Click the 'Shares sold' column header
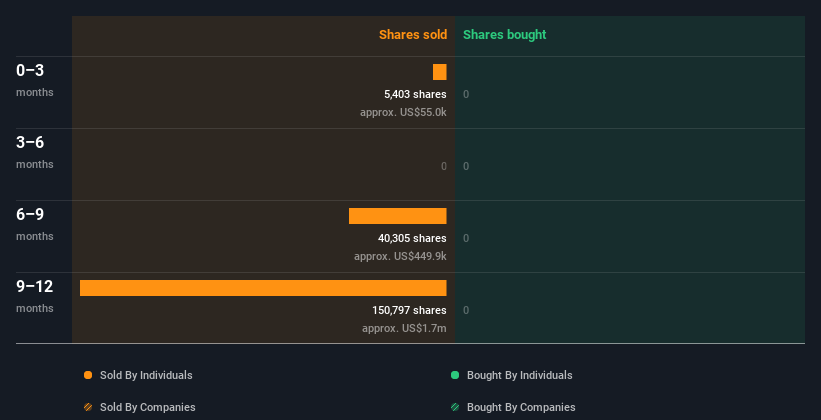The height and width of the screenshot is (420, 821). tap(413, 35)
